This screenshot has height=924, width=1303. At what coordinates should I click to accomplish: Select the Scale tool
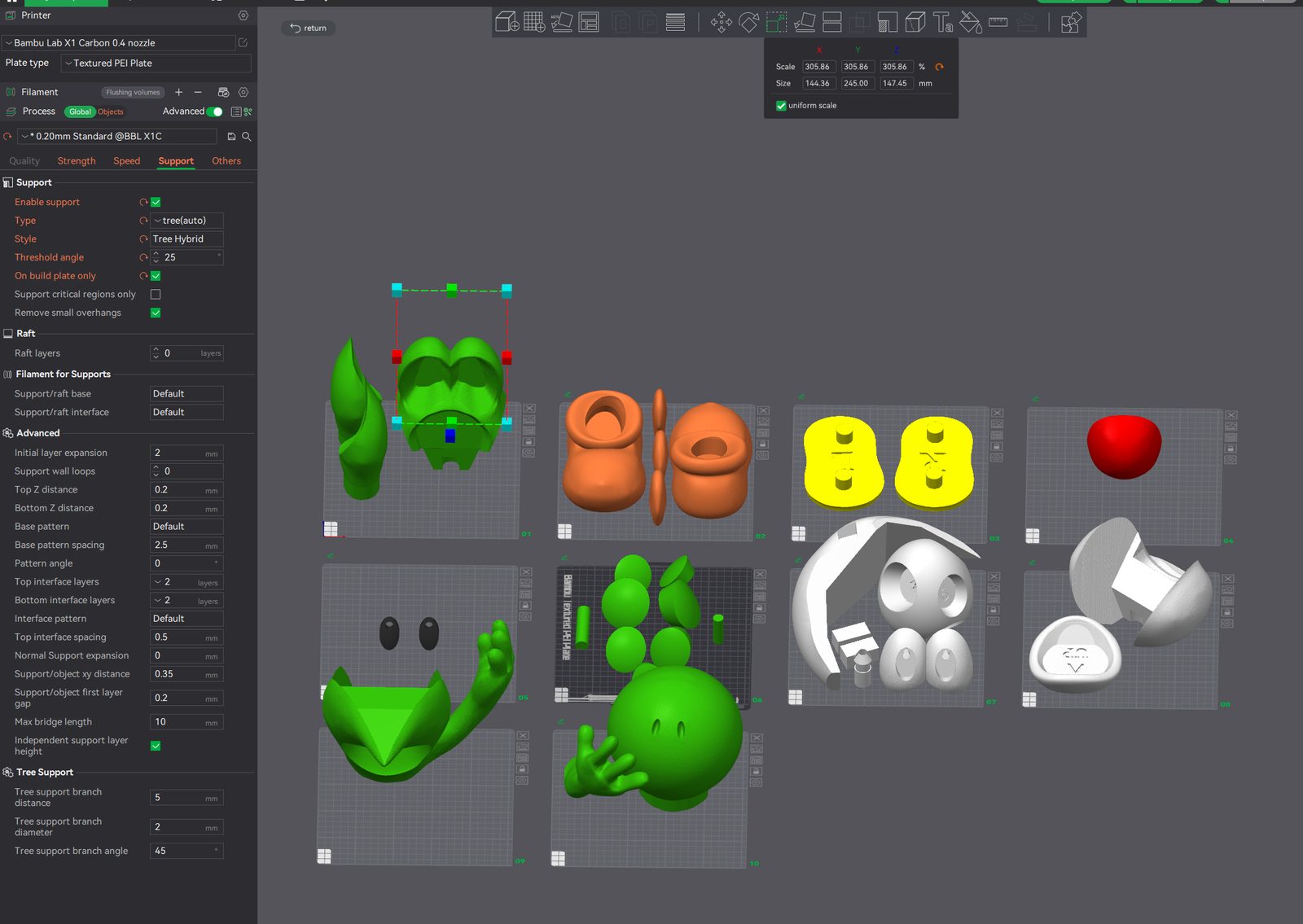[x=776, y=22]
